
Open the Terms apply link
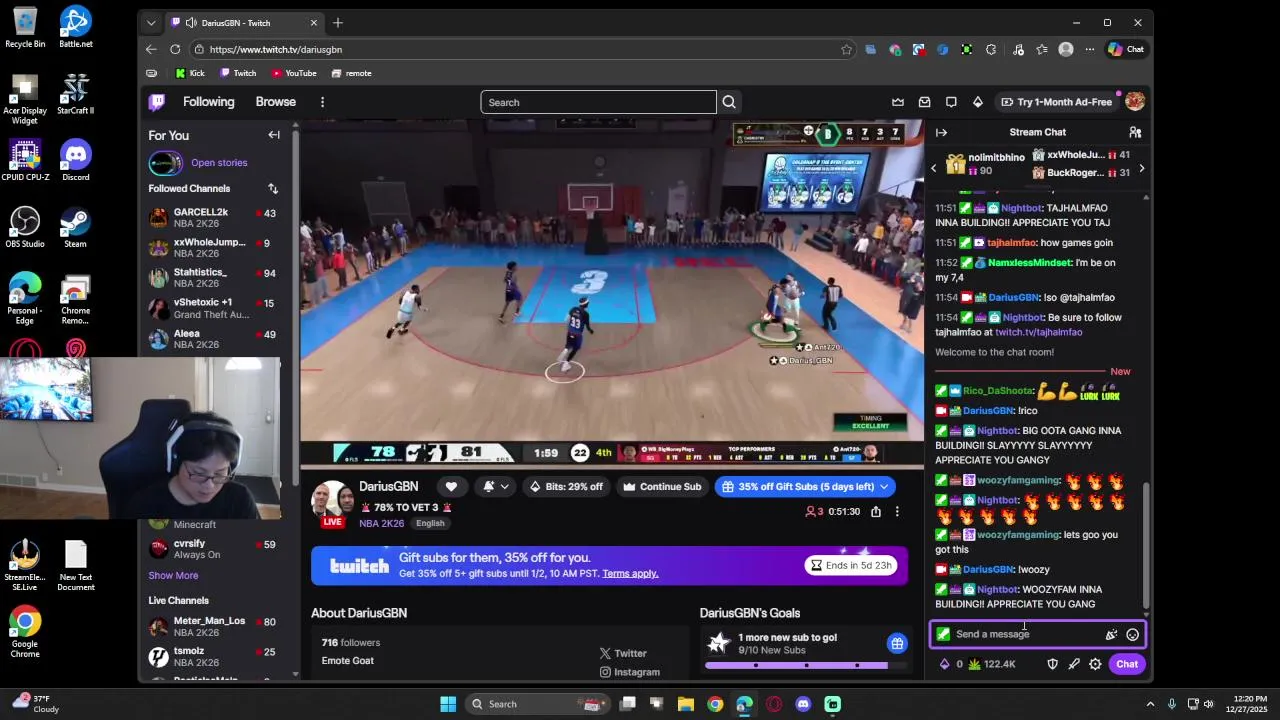coord(630,573)
